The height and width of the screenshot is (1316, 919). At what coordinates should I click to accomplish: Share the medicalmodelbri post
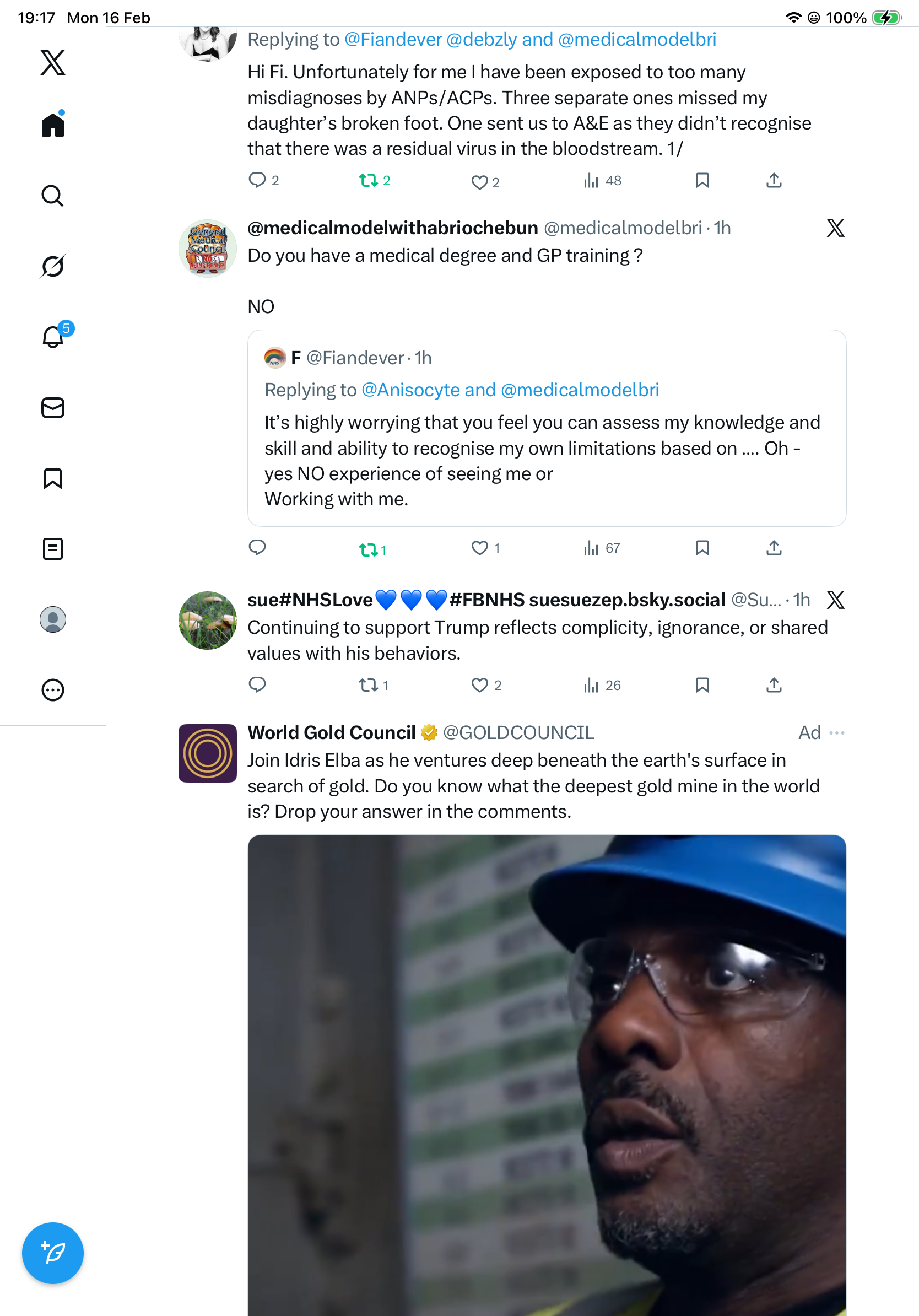tap(774, 548)
